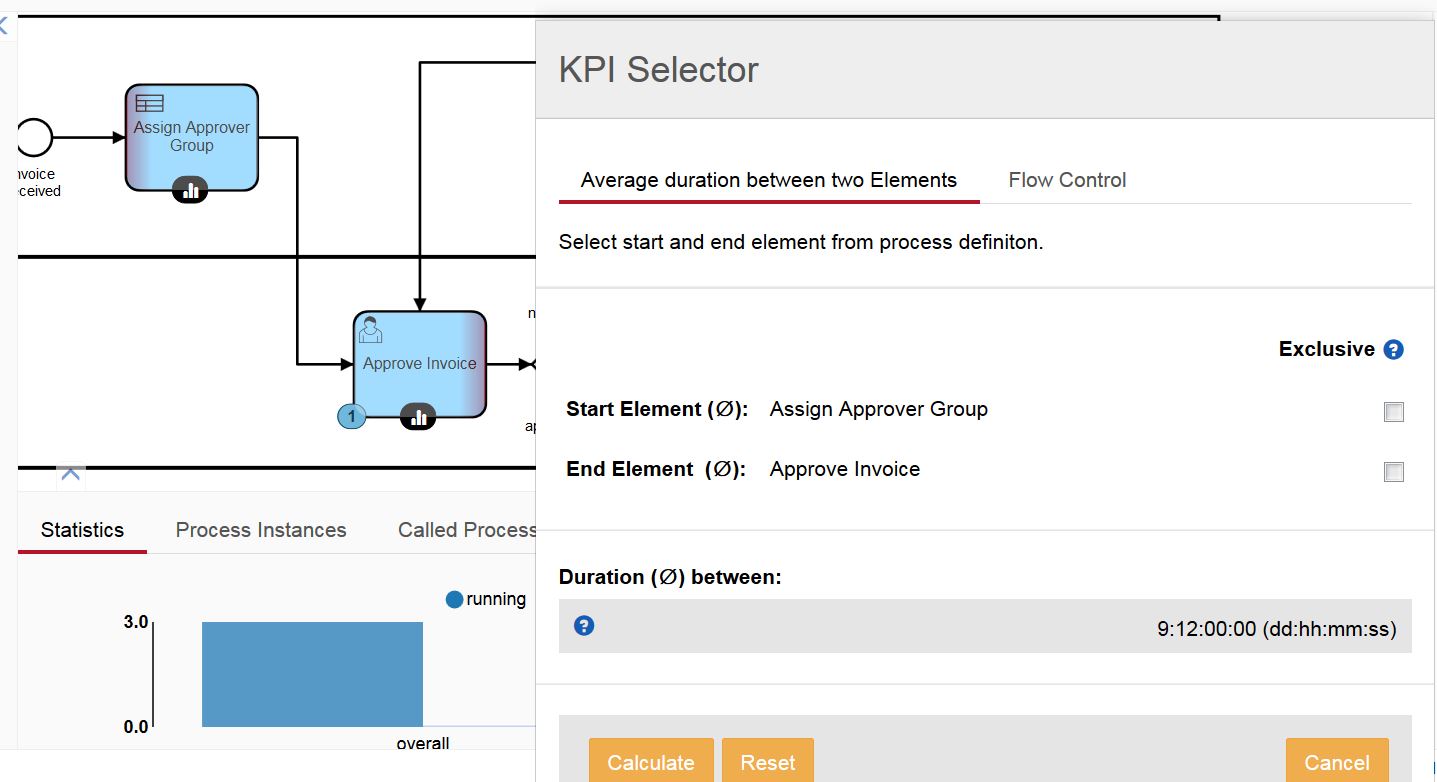Enable Exclusive checkbox for Start Element
Image resolution: width=1437 pixels, height=782 pixels.
1393,412
